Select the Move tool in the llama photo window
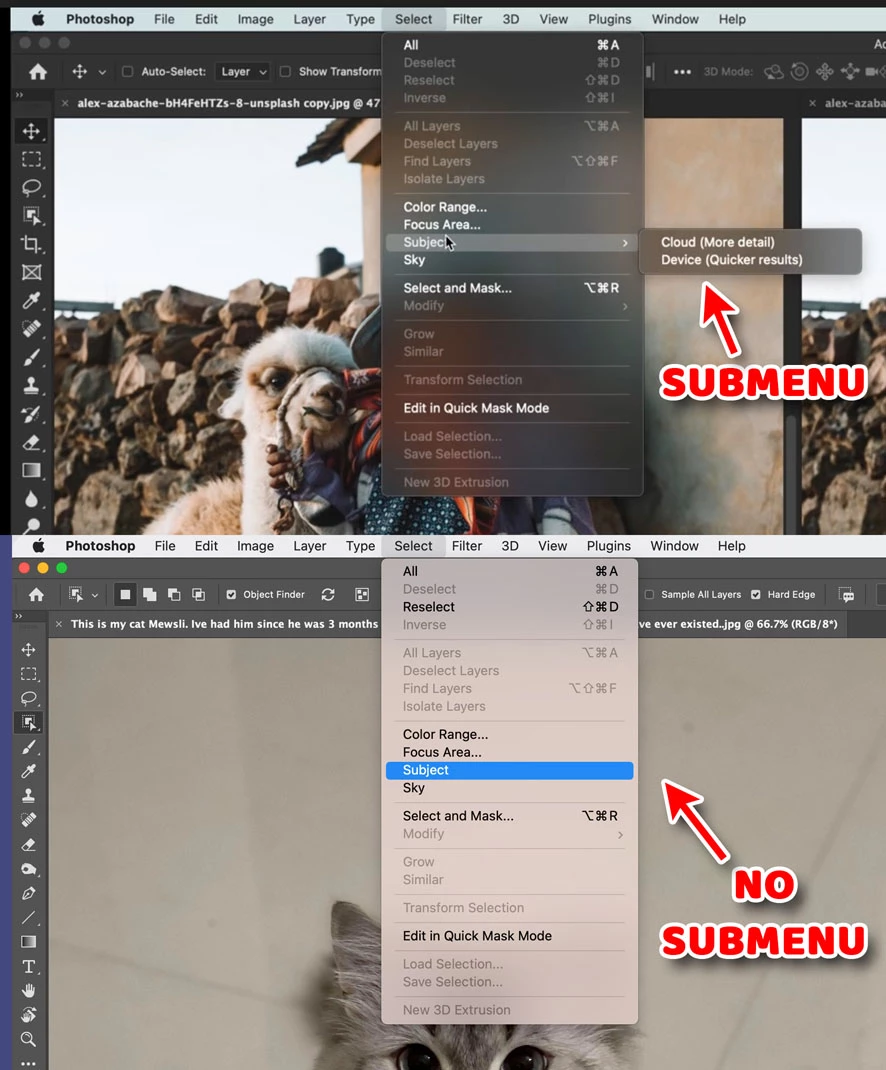This screenshot has width=886, height=1070. pyautogui.click(x=31, y=130)
